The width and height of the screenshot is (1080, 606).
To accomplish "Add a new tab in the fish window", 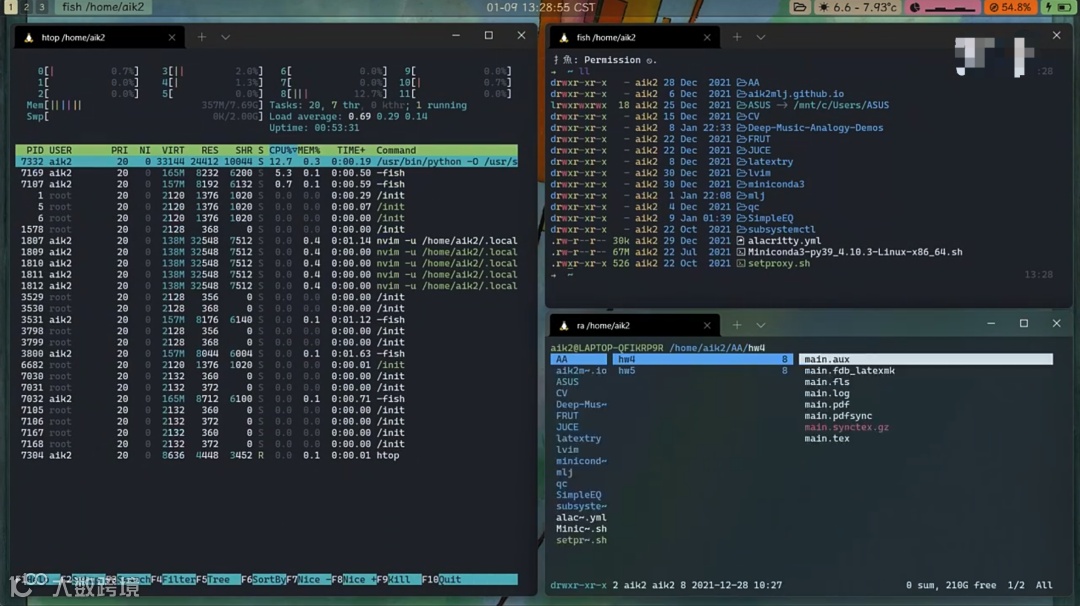I will coord(737,37).
